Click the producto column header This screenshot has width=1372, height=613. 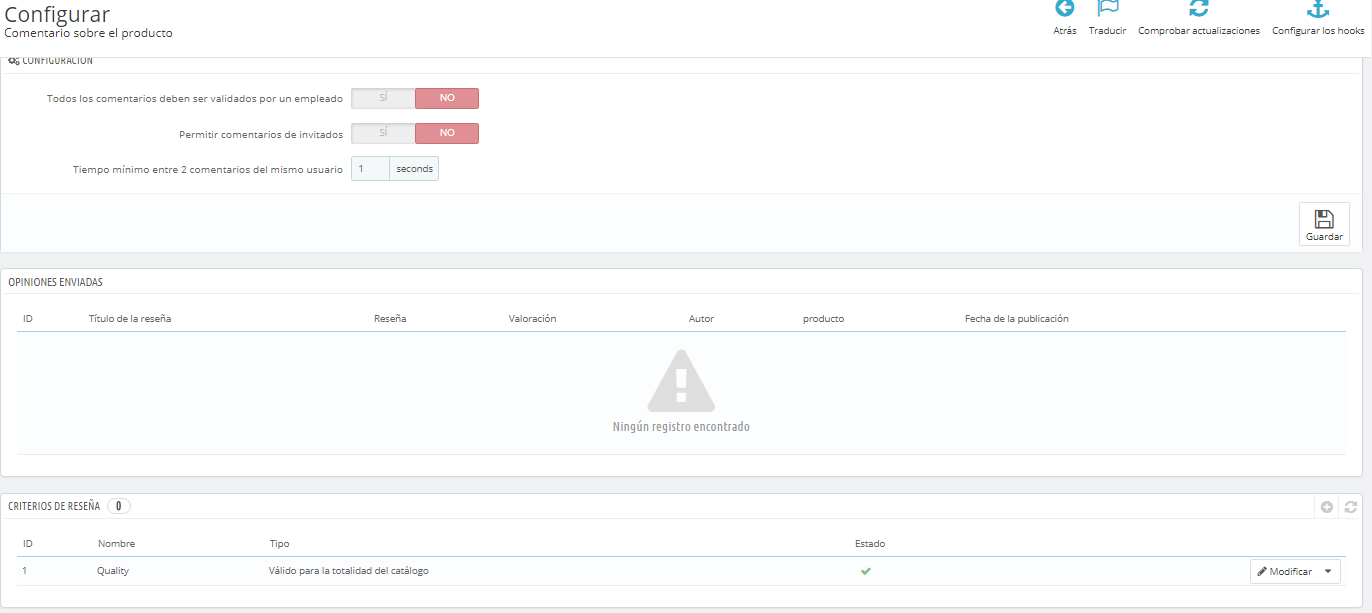pyautogui.click(x=823, y=319)
